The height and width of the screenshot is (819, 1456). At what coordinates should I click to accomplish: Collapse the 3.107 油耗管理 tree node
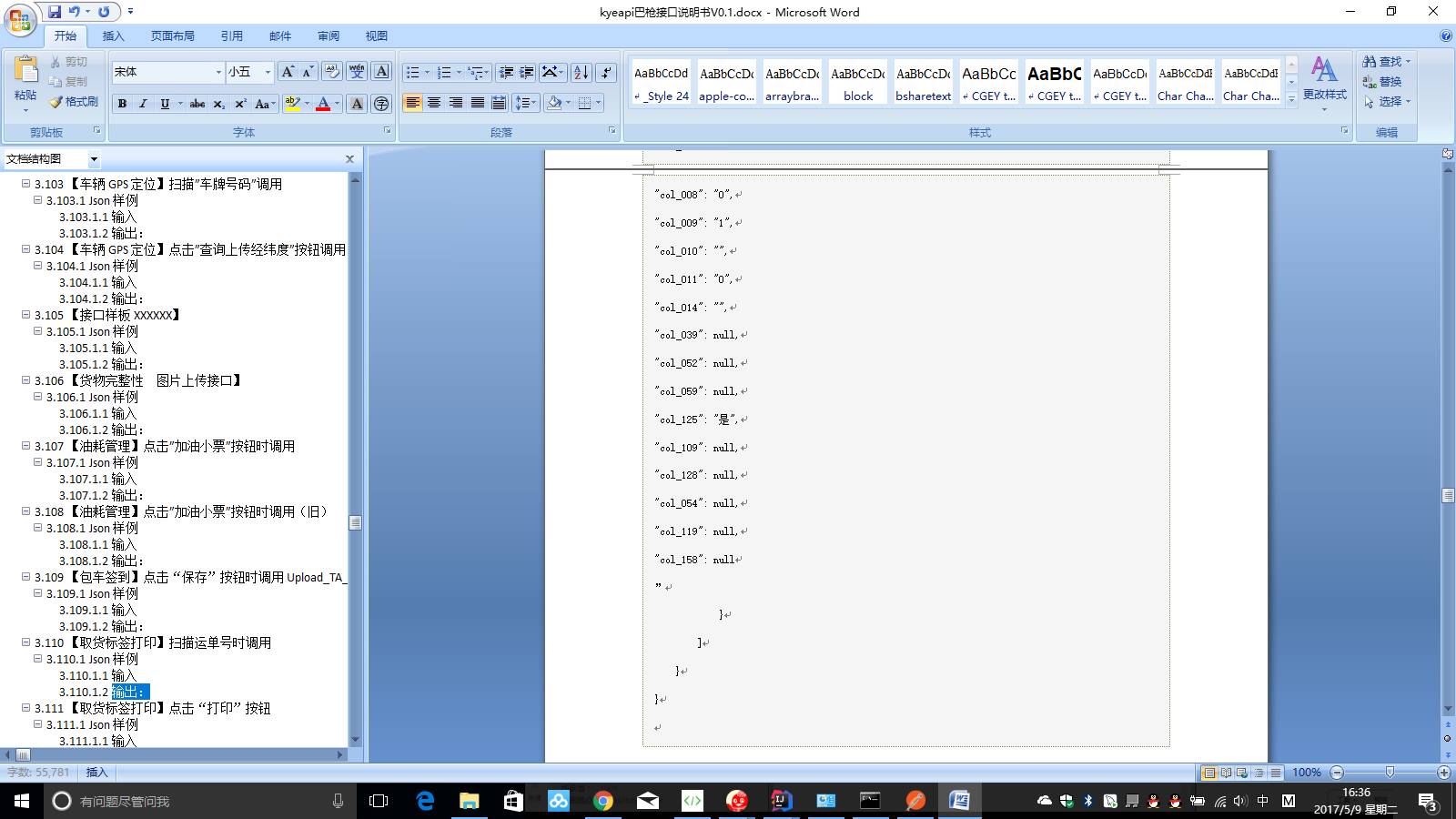point(26,446)
